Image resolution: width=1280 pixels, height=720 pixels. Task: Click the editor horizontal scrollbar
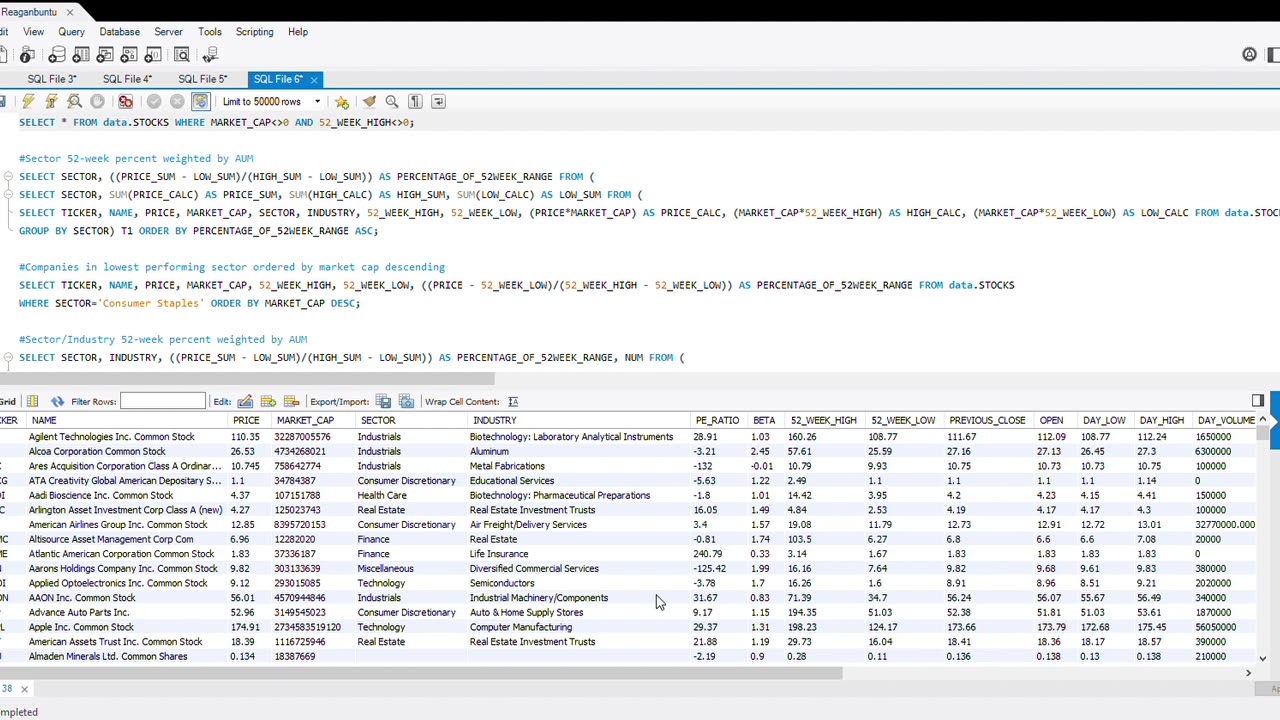coord(247,379)
